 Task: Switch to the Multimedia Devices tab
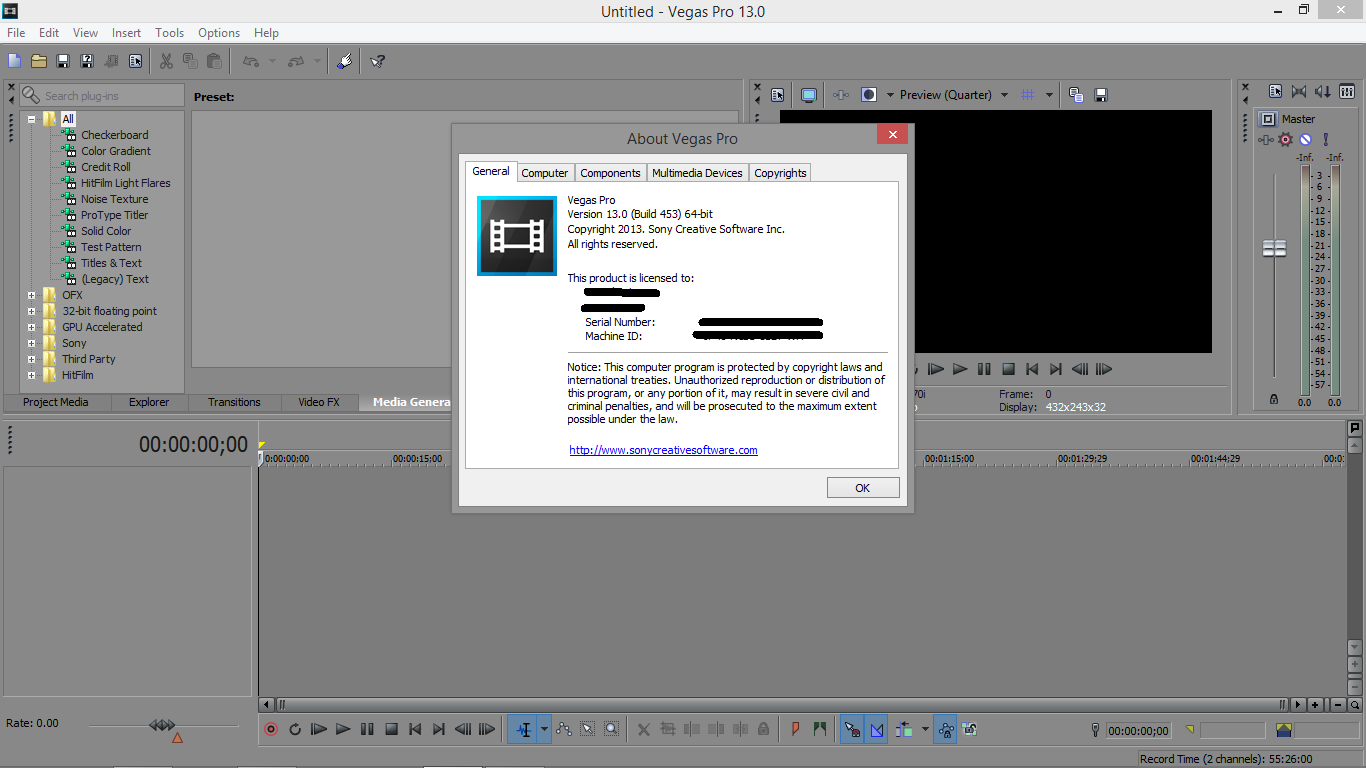point(697,173)
